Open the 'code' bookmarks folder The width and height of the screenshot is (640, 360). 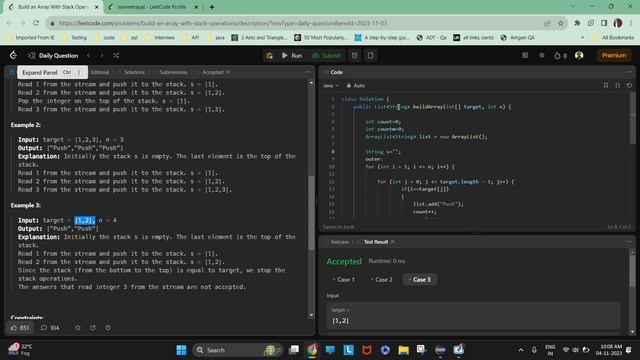point(104,38)
